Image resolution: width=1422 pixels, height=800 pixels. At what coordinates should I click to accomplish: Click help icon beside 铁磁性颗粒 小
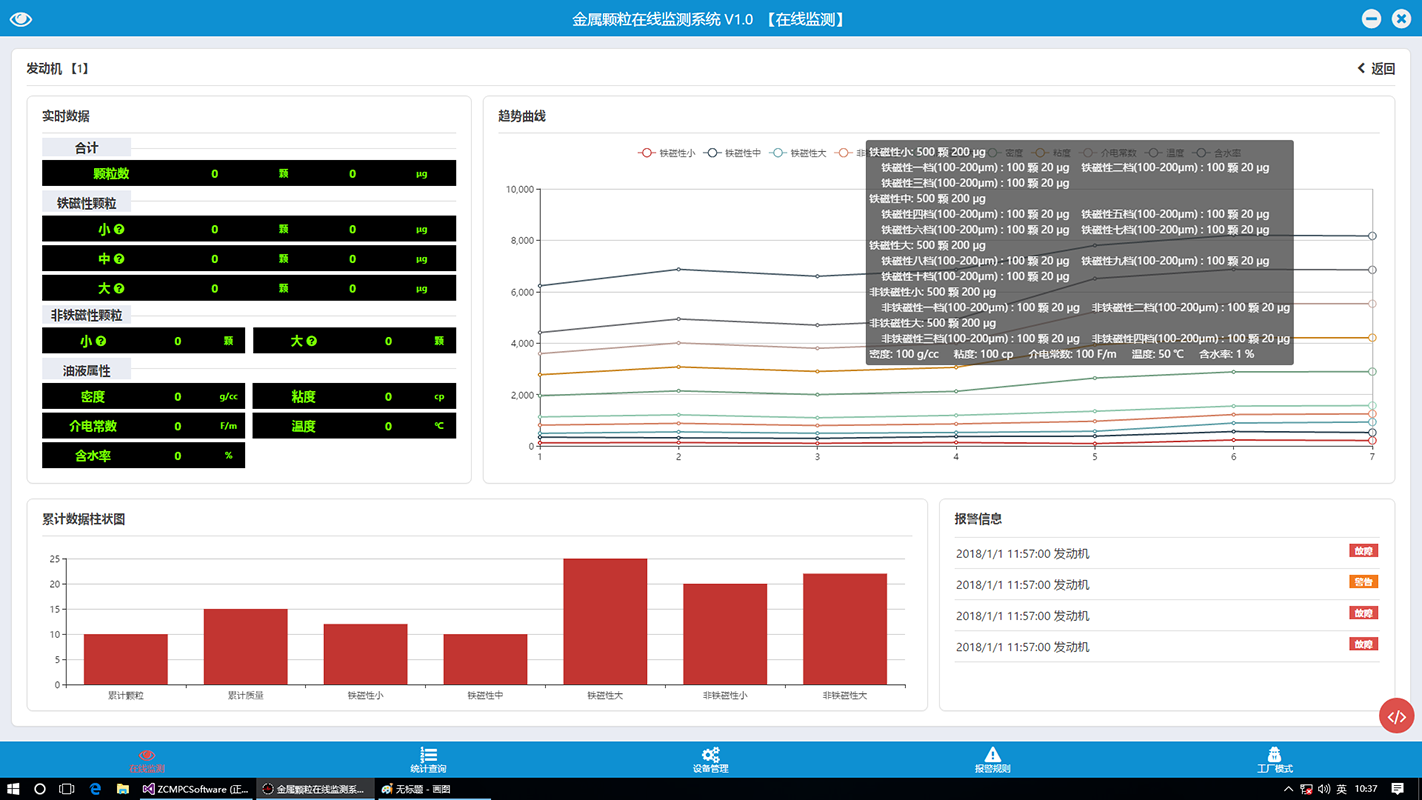(x=119, y=230)
